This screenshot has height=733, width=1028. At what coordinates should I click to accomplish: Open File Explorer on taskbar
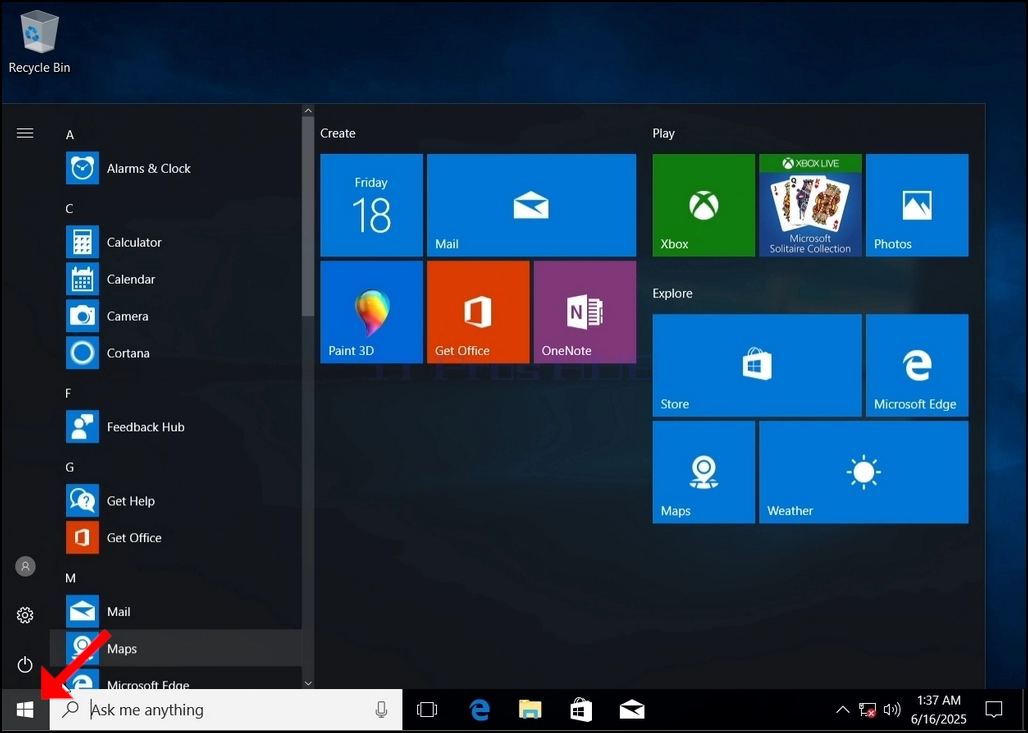(530, 709)
